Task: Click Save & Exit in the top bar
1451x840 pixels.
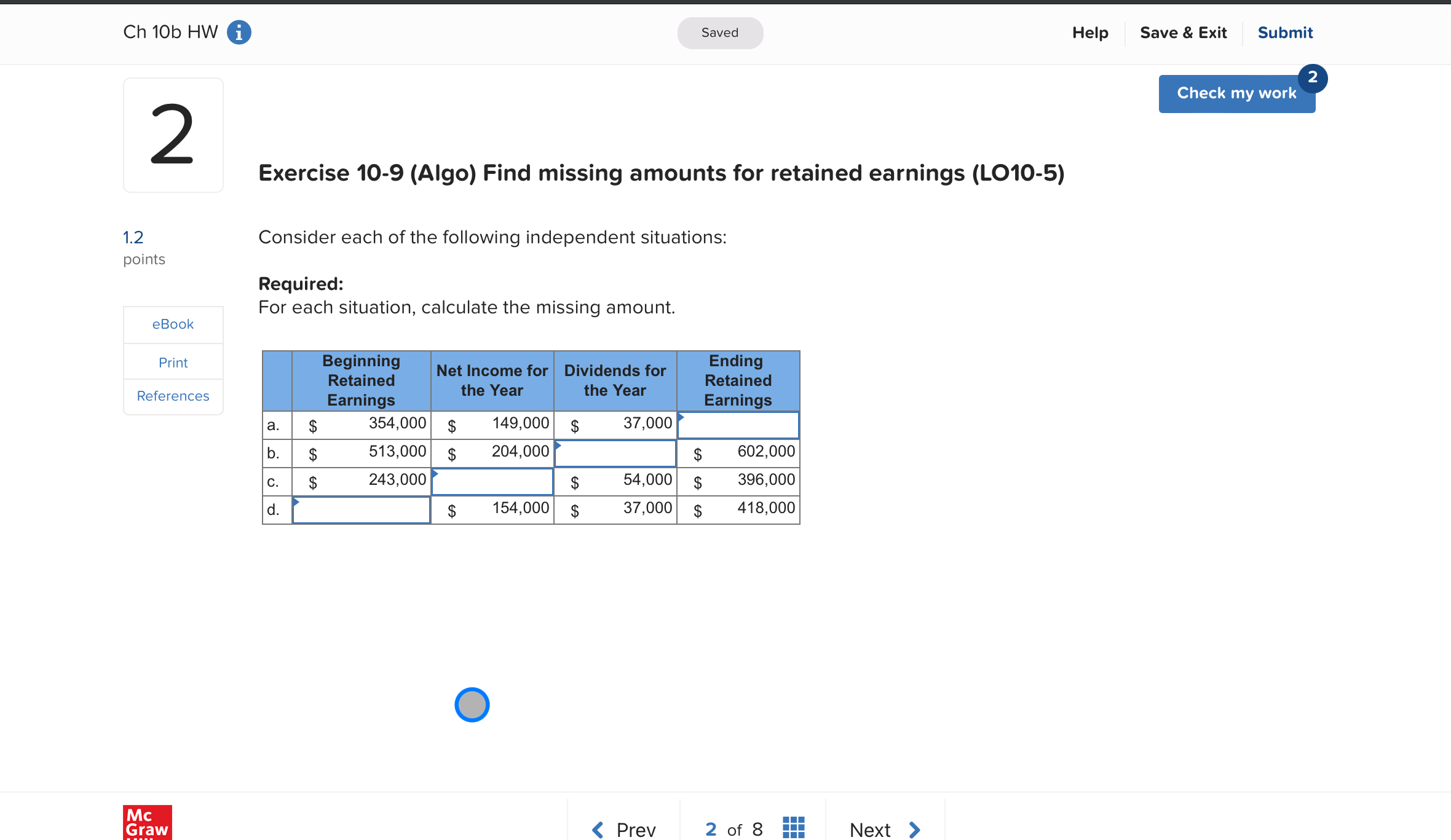Action: (x=1182, y=33)
